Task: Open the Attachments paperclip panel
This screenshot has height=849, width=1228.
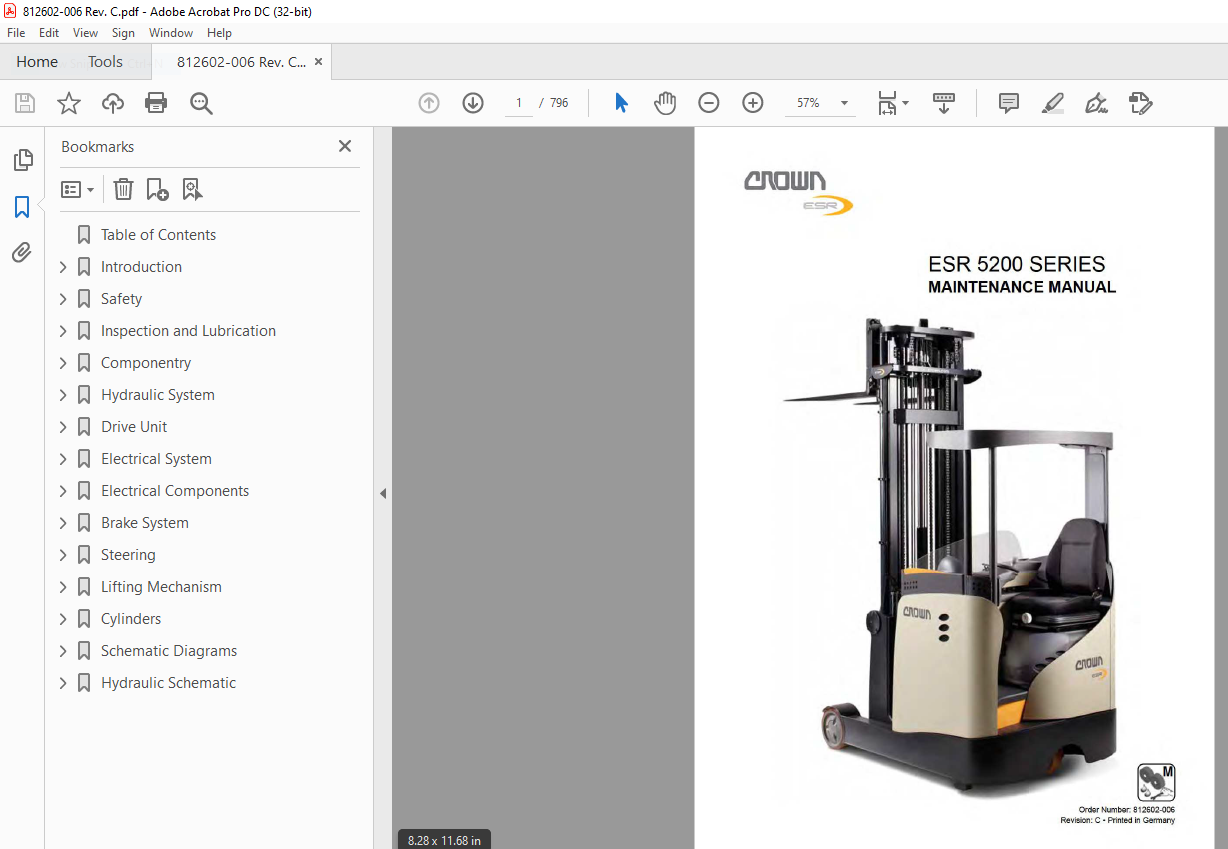Action: [22, 252]
